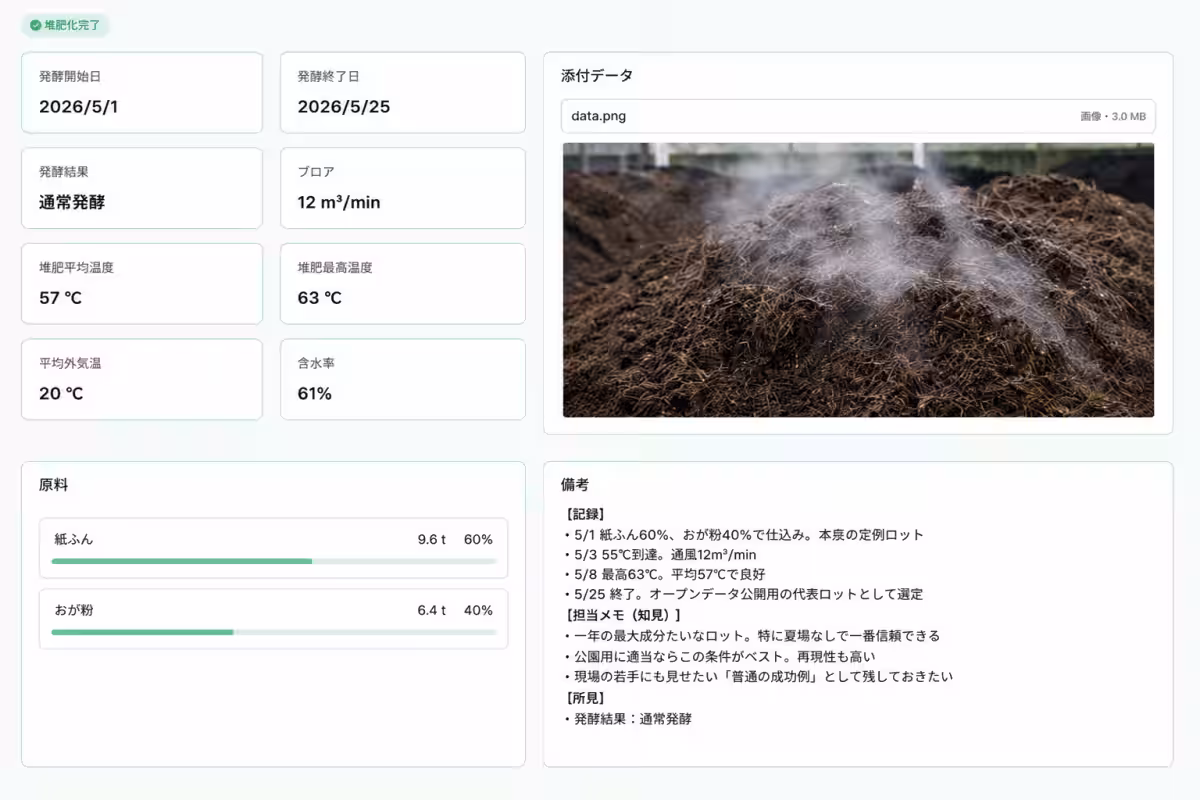Click the 備考 section heading
Image resolution: width=1200 pixels, height=800 pixels.
pyautogui.click(x=575, y=485)
